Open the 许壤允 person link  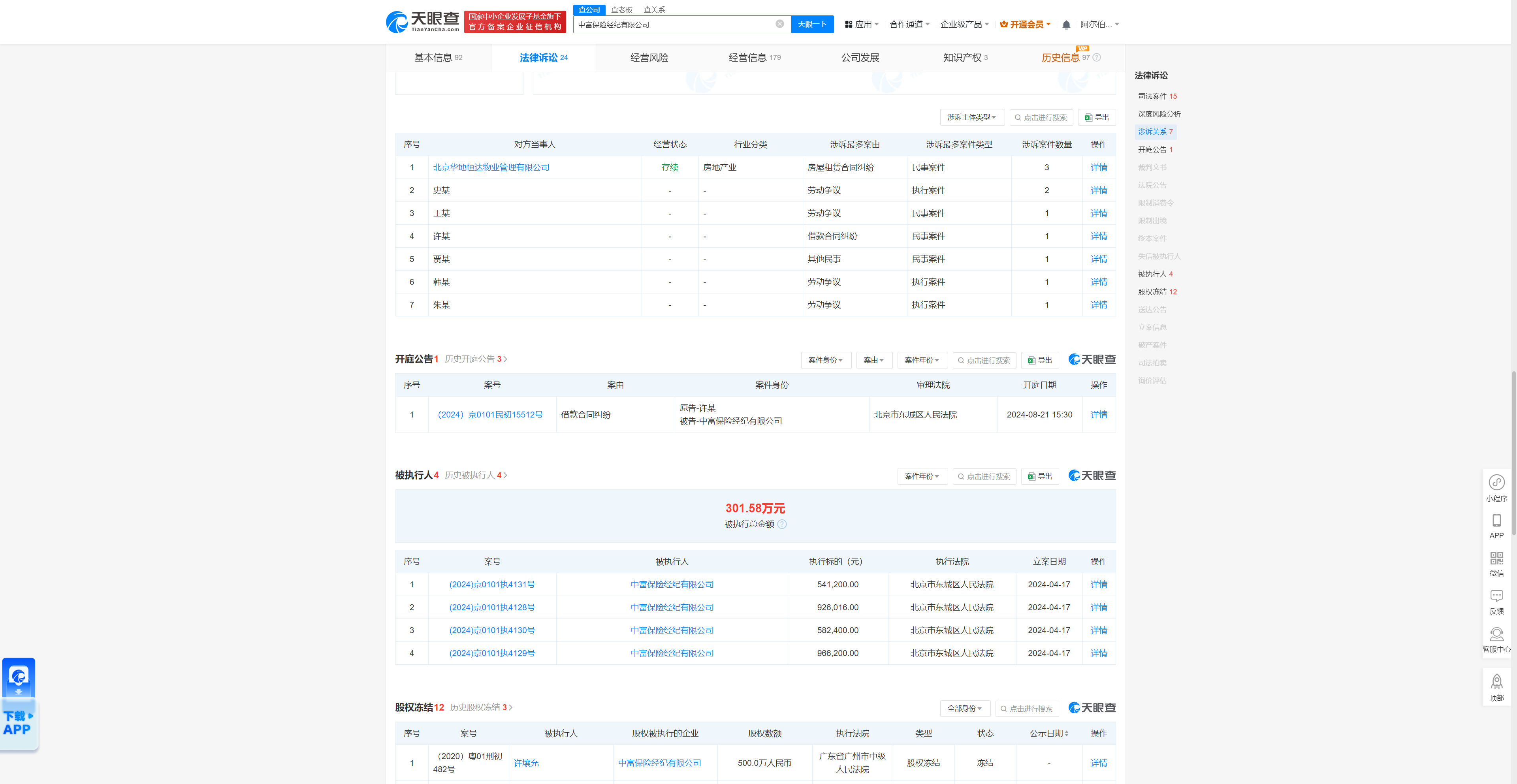[x=526, y=763]
